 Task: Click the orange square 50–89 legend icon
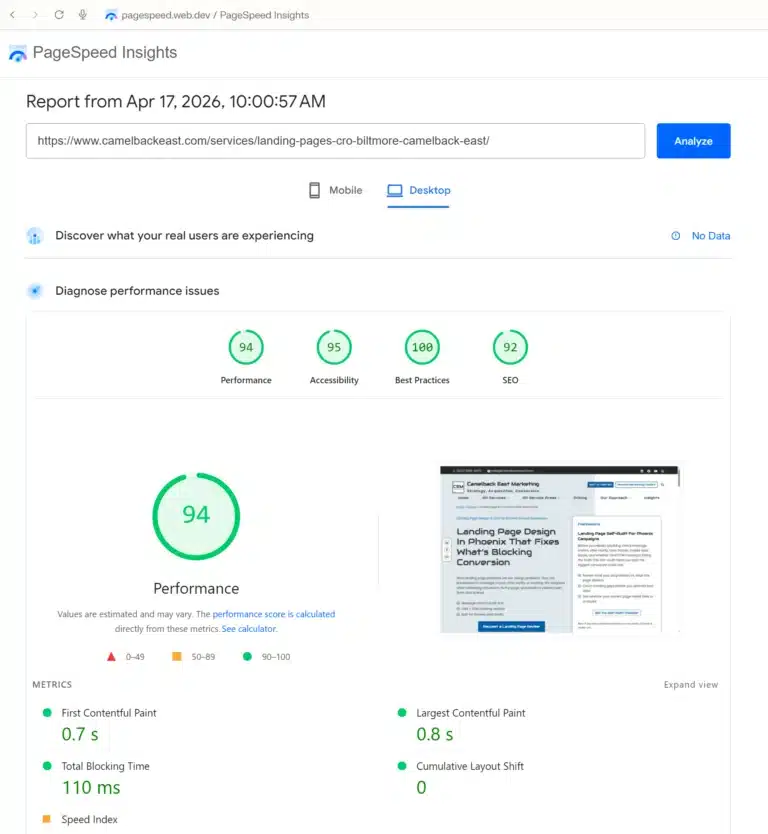177,656
